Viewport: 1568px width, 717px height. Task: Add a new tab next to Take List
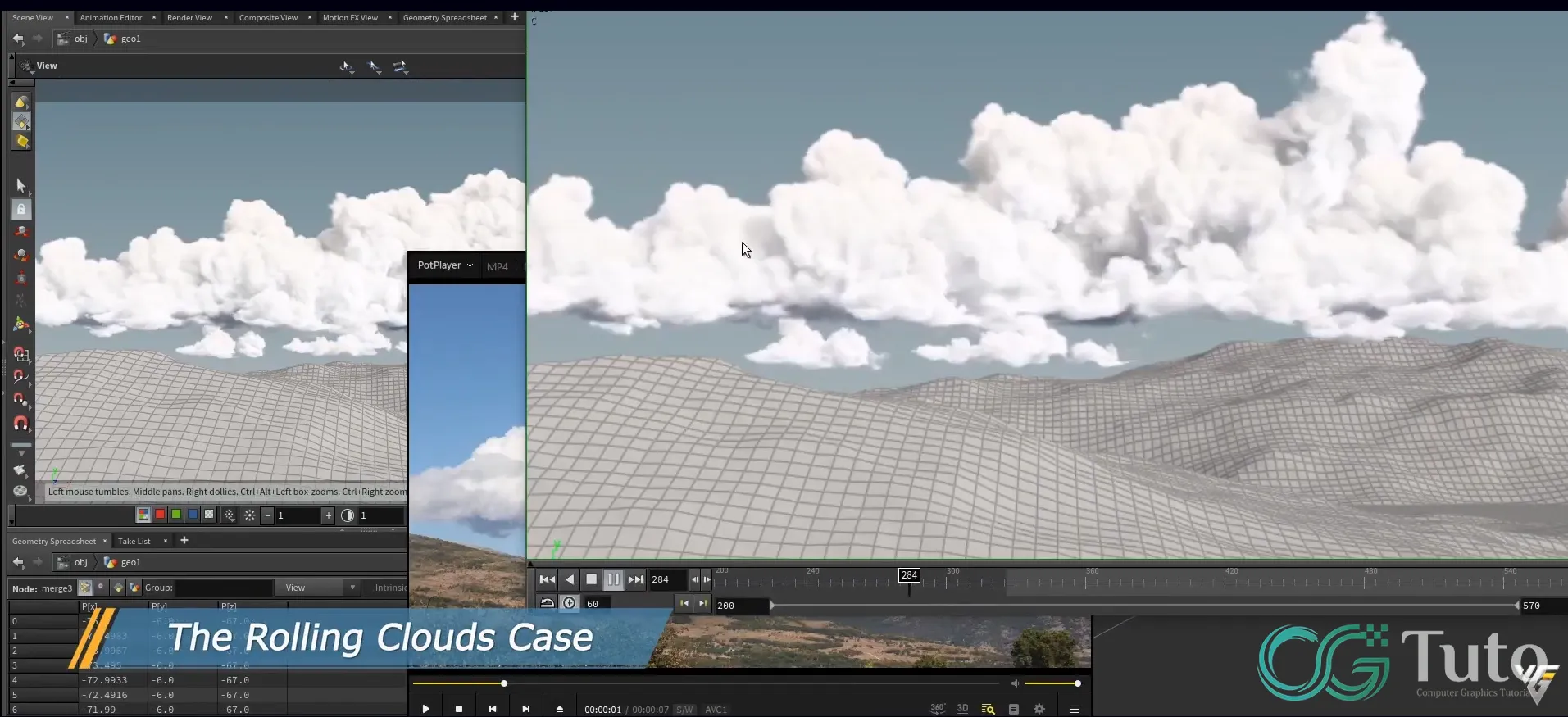click(x=184, y=540)
